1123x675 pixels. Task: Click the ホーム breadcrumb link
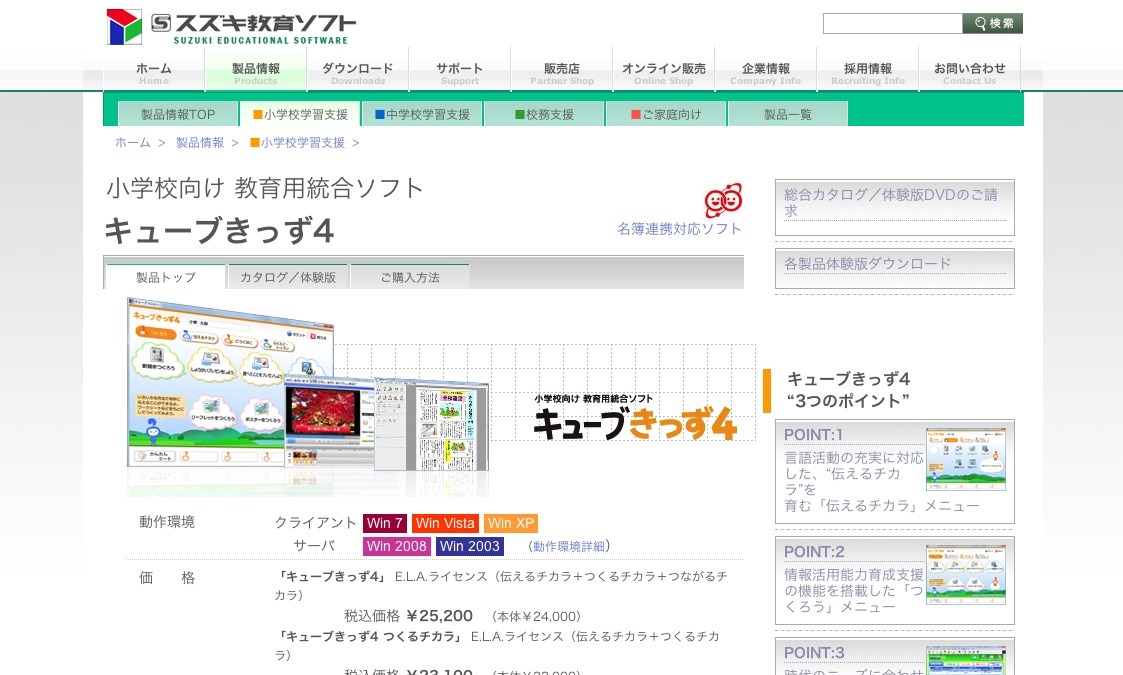pos(132,143)
